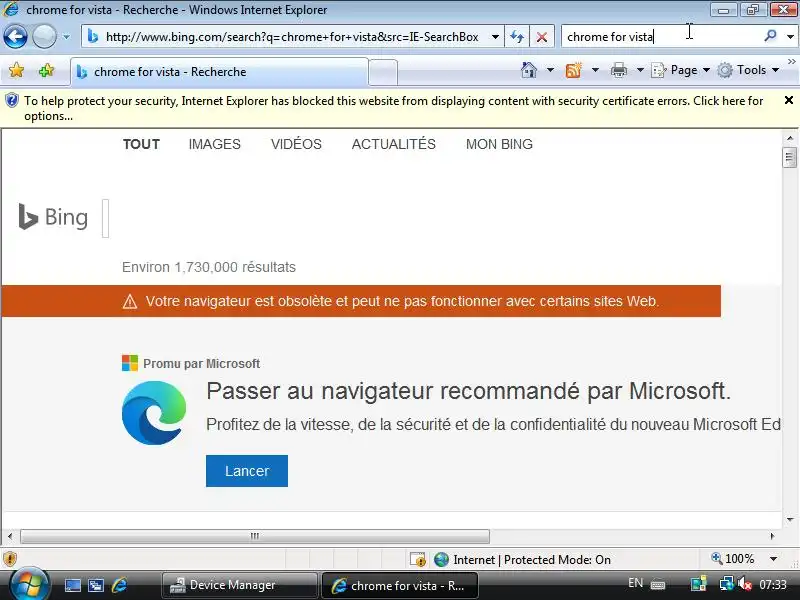Open the MON BING tab
Screen dimensions: 800x600
point(499,144)
